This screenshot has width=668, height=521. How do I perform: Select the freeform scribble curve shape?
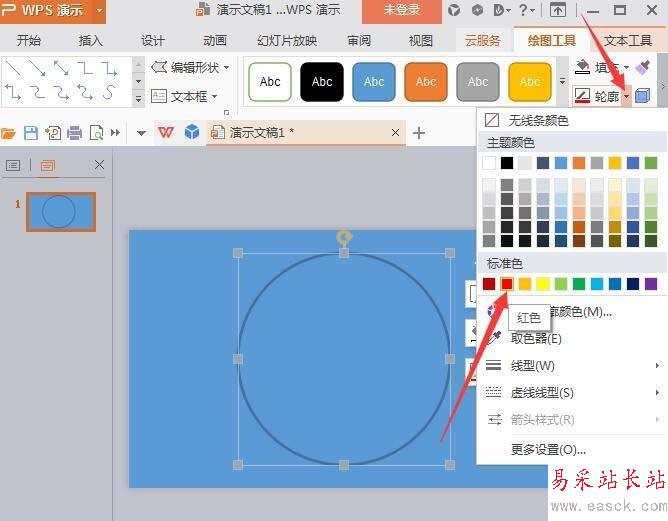(109, 92)
